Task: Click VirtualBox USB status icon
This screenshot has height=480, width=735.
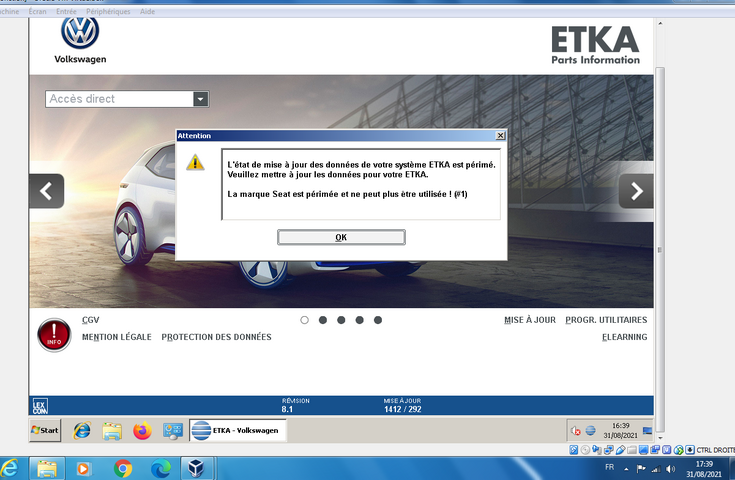Action: click(x=621, y=450)
